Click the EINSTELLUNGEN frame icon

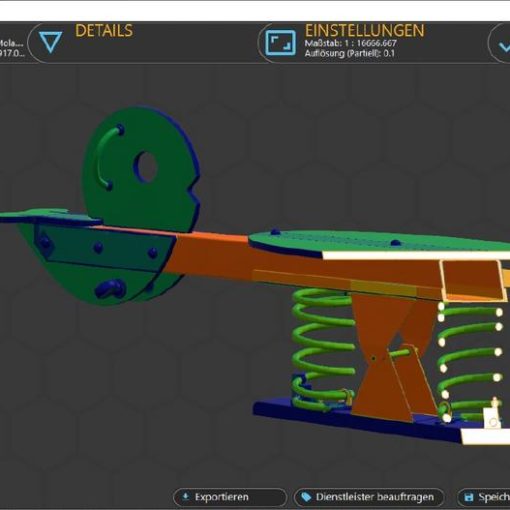280,43
